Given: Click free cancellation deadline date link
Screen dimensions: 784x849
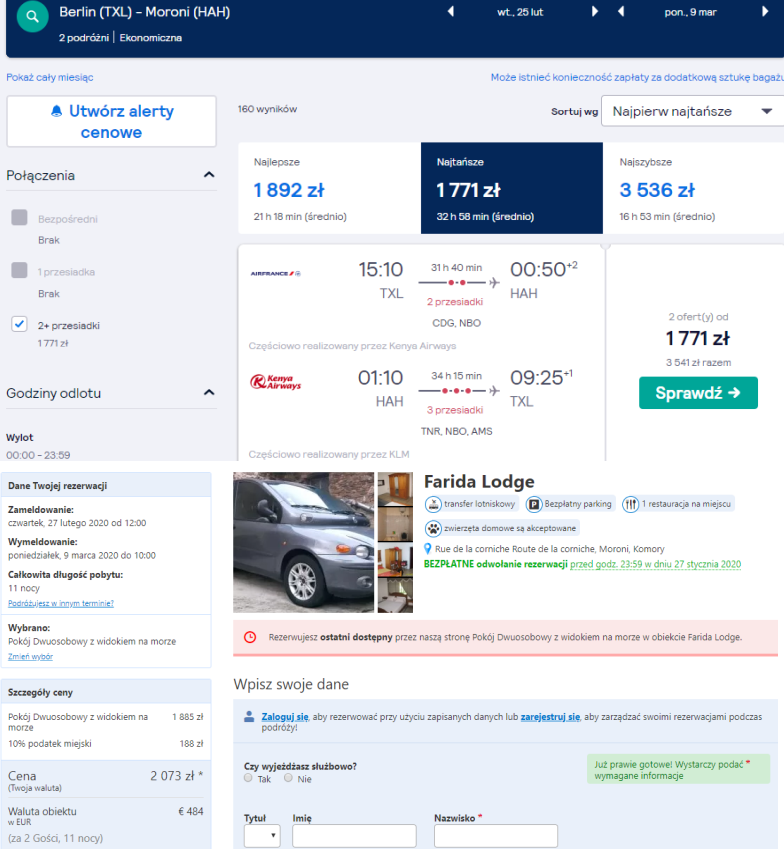Looking at the screenshot, I should [x=656, y=564].
